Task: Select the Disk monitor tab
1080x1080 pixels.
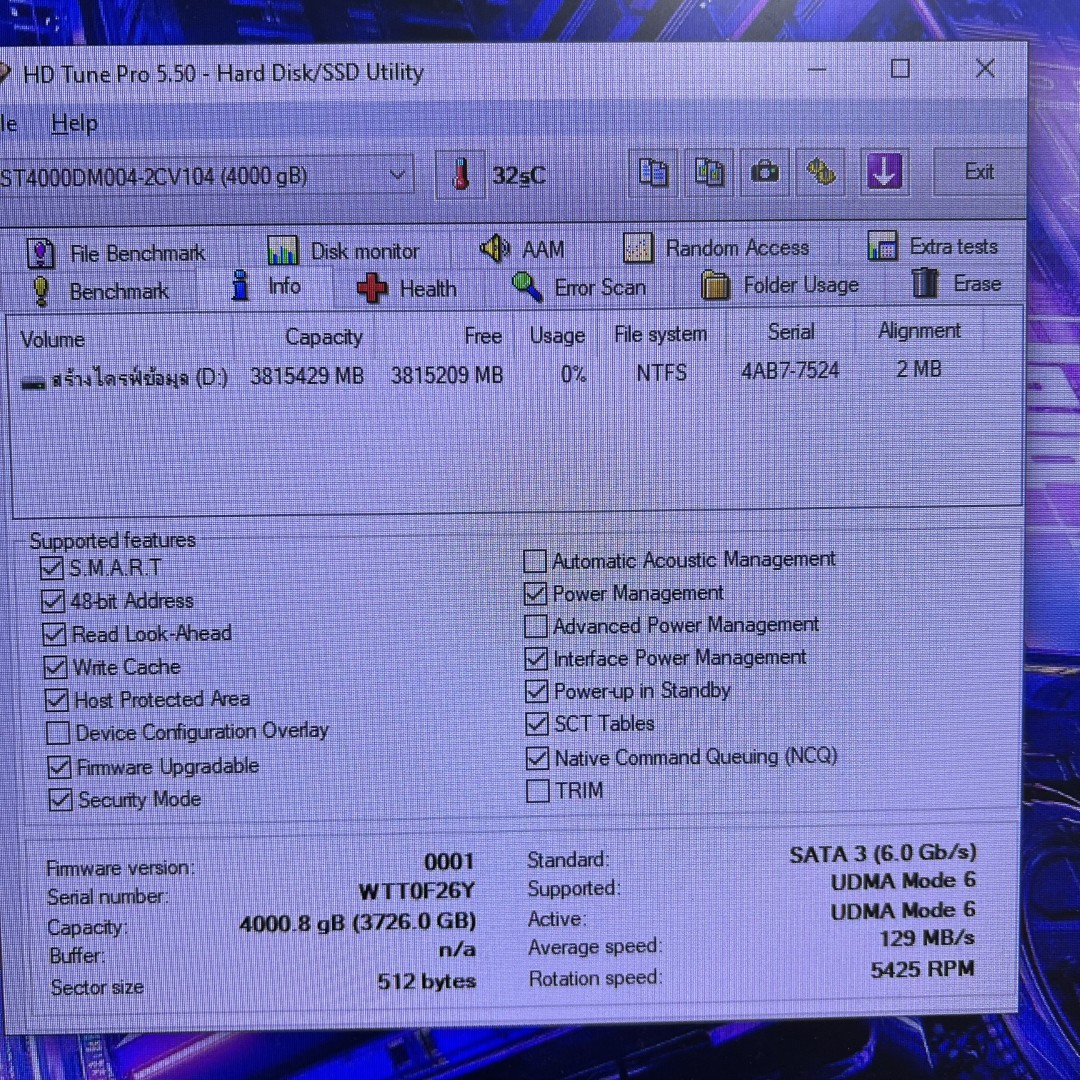Action: [344, 251]
